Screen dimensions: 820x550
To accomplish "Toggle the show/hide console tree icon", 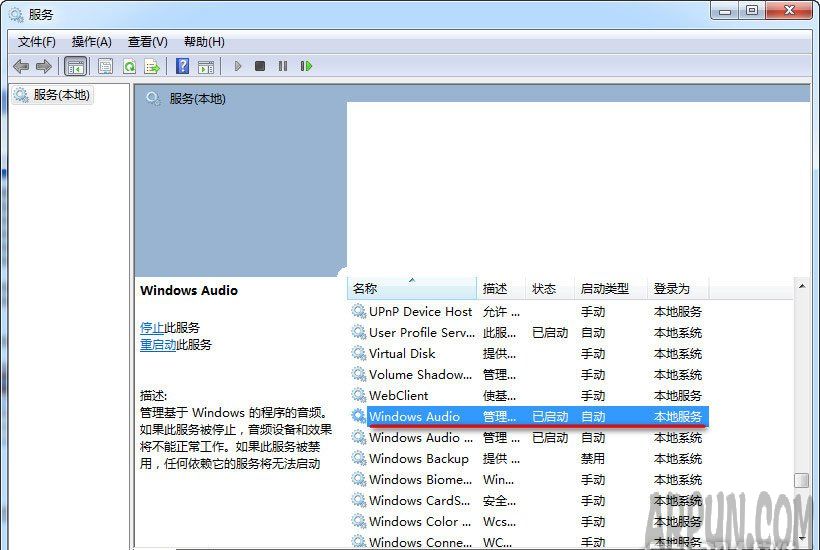I will pos(75,66).
